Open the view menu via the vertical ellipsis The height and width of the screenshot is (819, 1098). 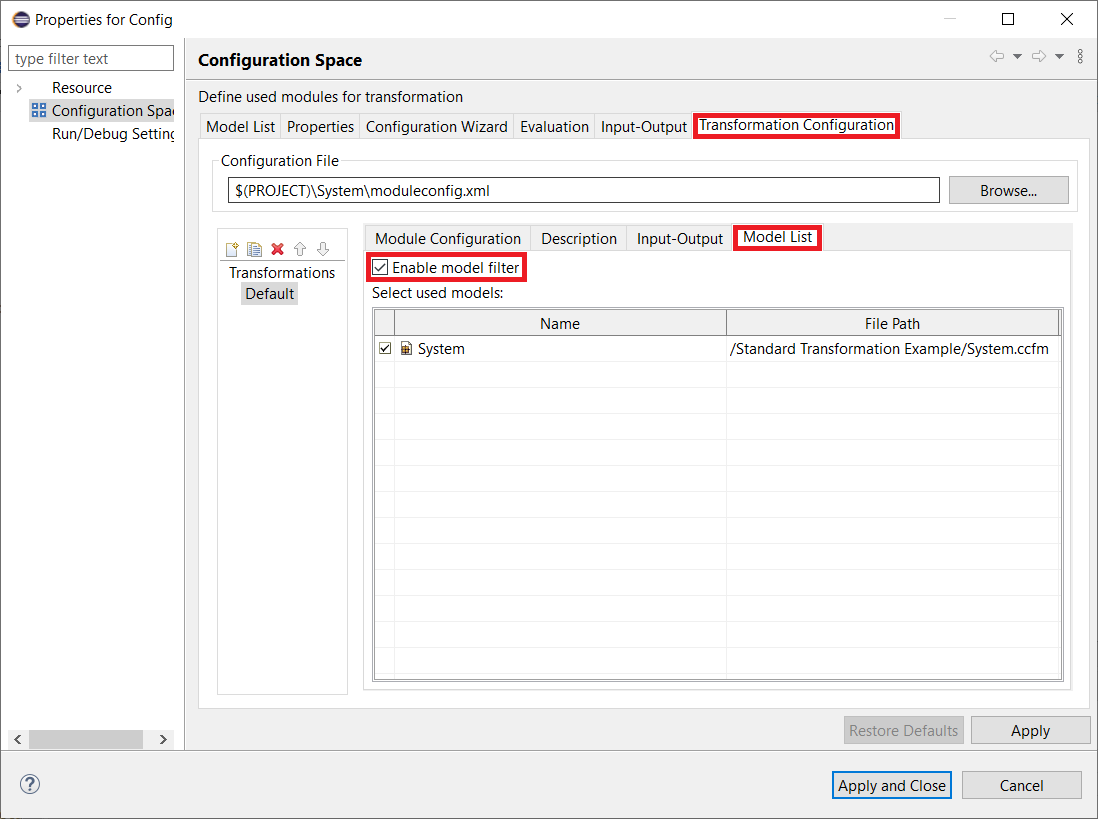click(x=1080, y=56)
